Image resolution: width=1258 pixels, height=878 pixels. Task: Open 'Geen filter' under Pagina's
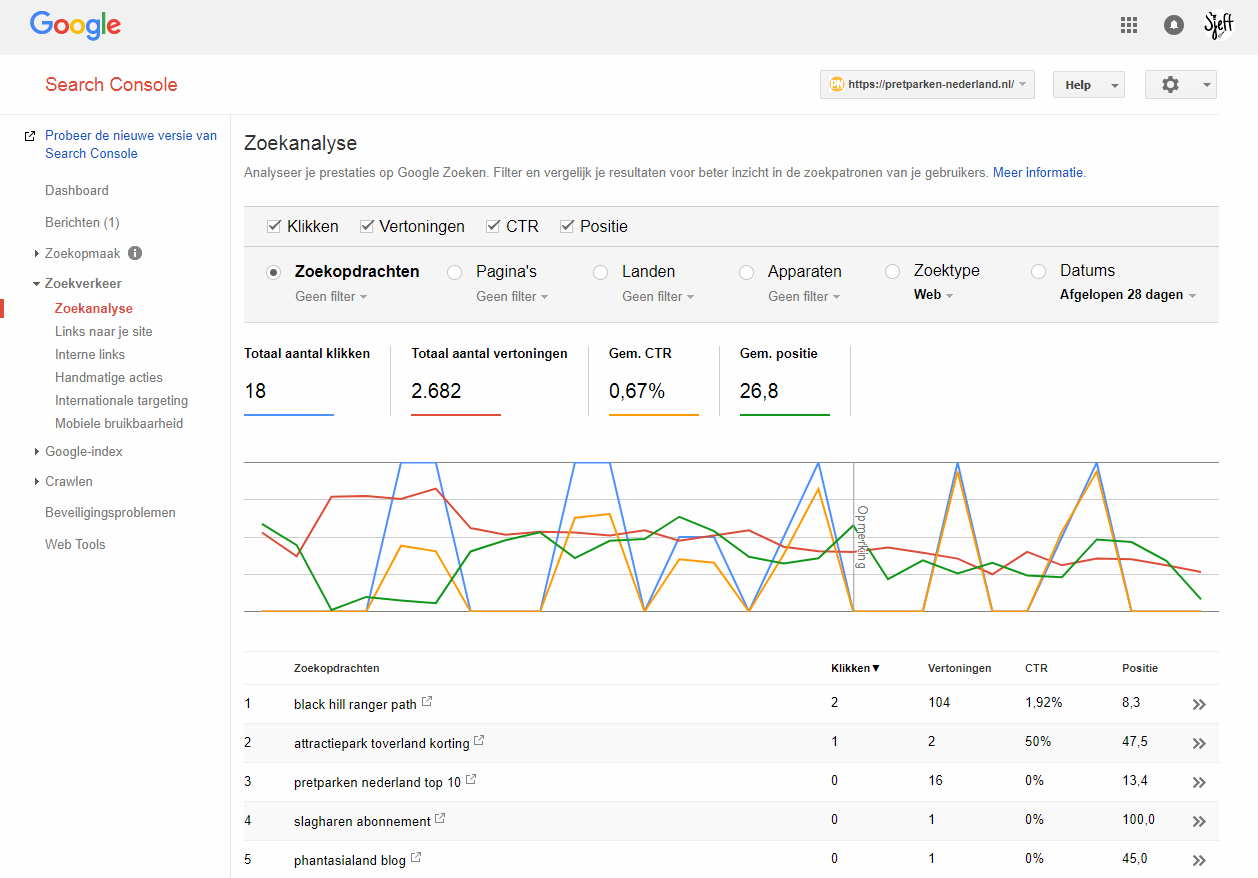tap(512, 296)
